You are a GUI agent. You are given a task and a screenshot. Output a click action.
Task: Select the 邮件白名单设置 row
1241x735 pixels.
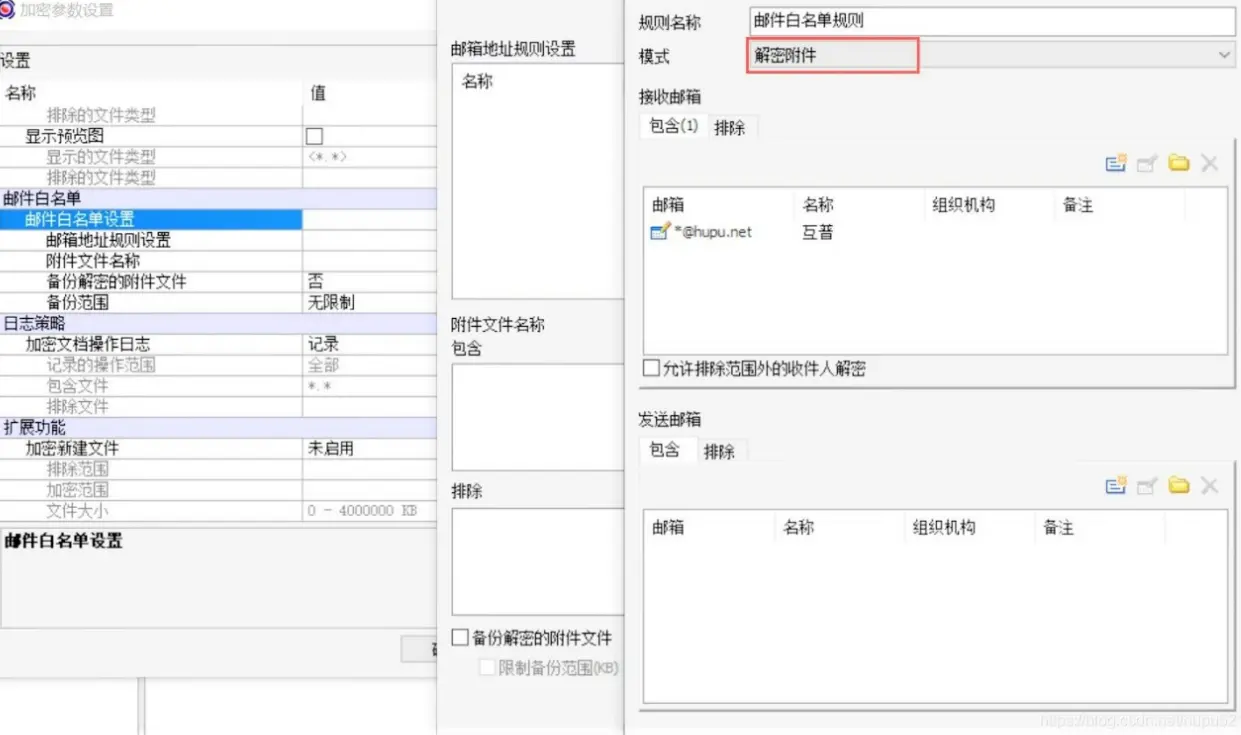pos(150,219)
